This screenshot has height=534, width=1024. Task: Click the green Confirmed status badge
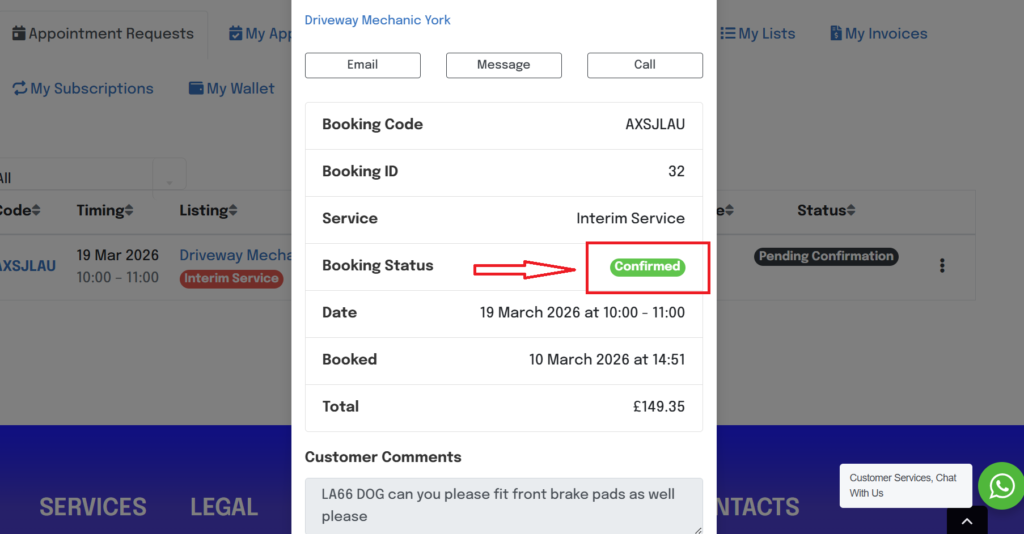click(x=648, y=267)
